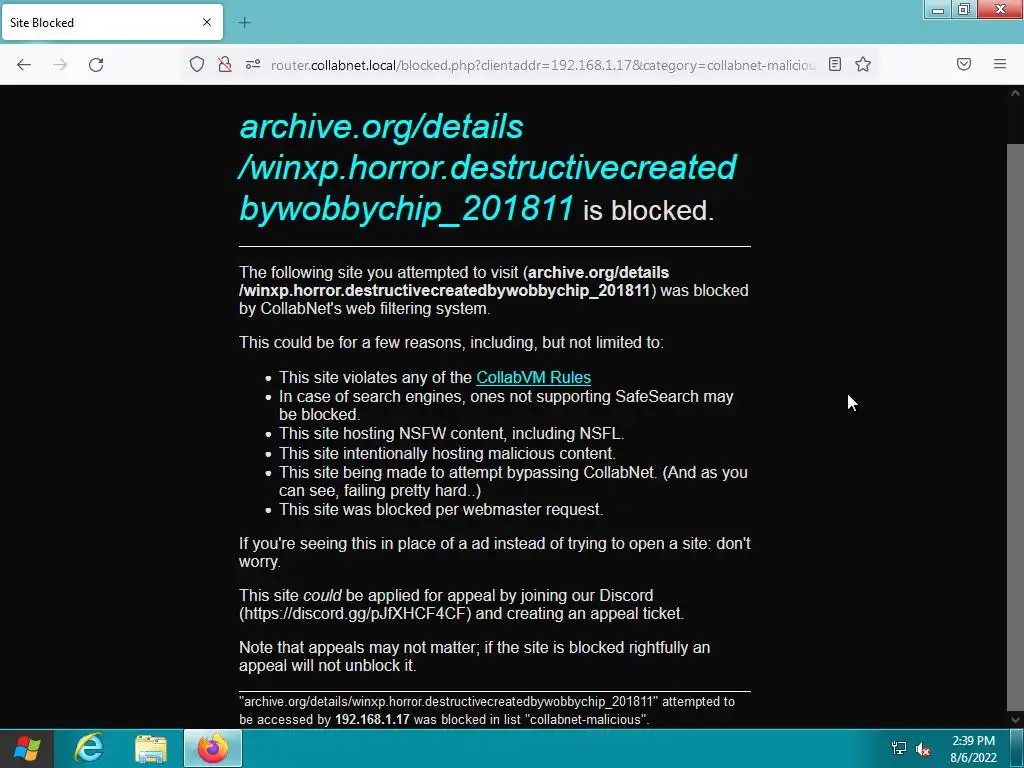1024x768 pixels.
Task: Click the insecure connection padlock icon
Action: click(x=225, y=65)
